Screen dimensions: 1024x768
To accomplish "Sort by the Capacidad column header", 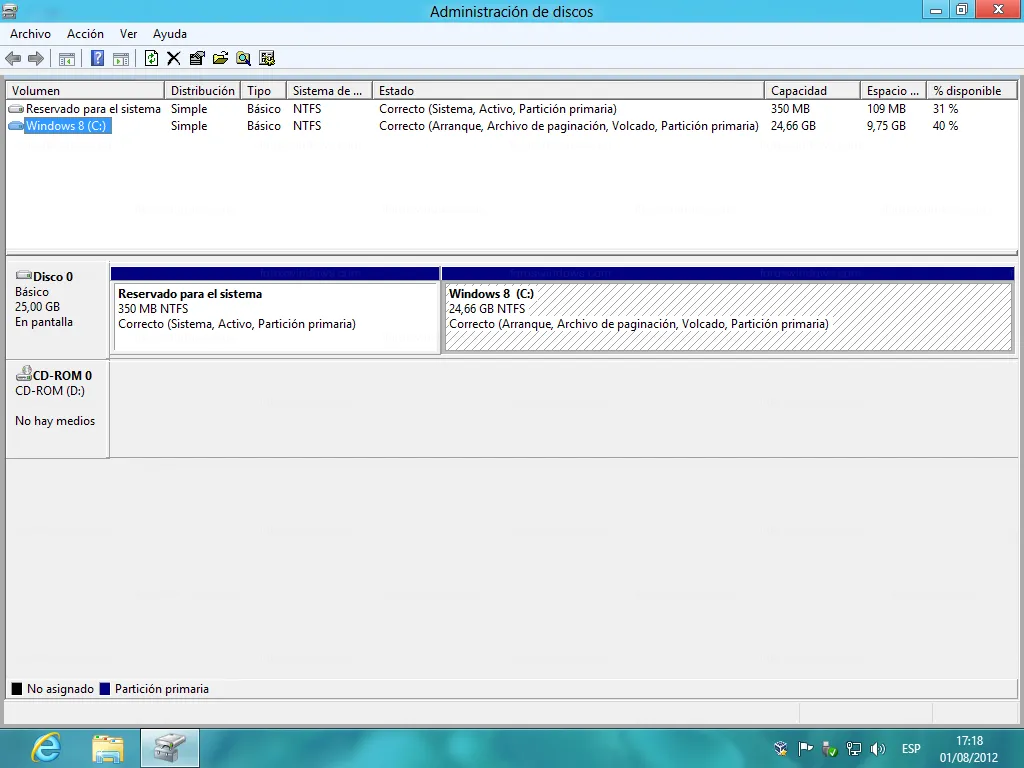I will (x=812, y=91).
